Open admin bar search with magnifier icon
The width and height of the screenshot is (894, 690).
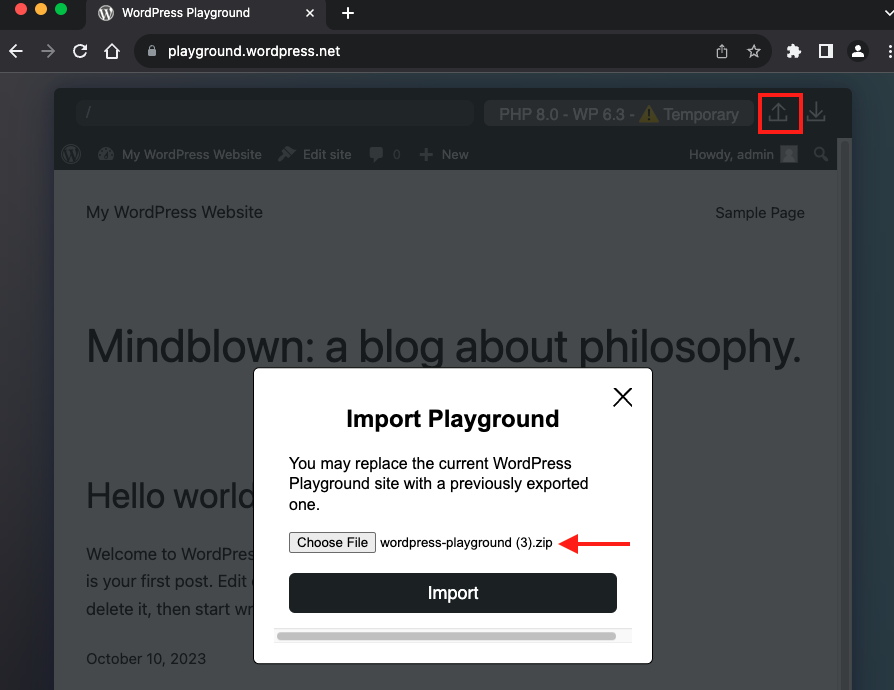pos(820,154)
